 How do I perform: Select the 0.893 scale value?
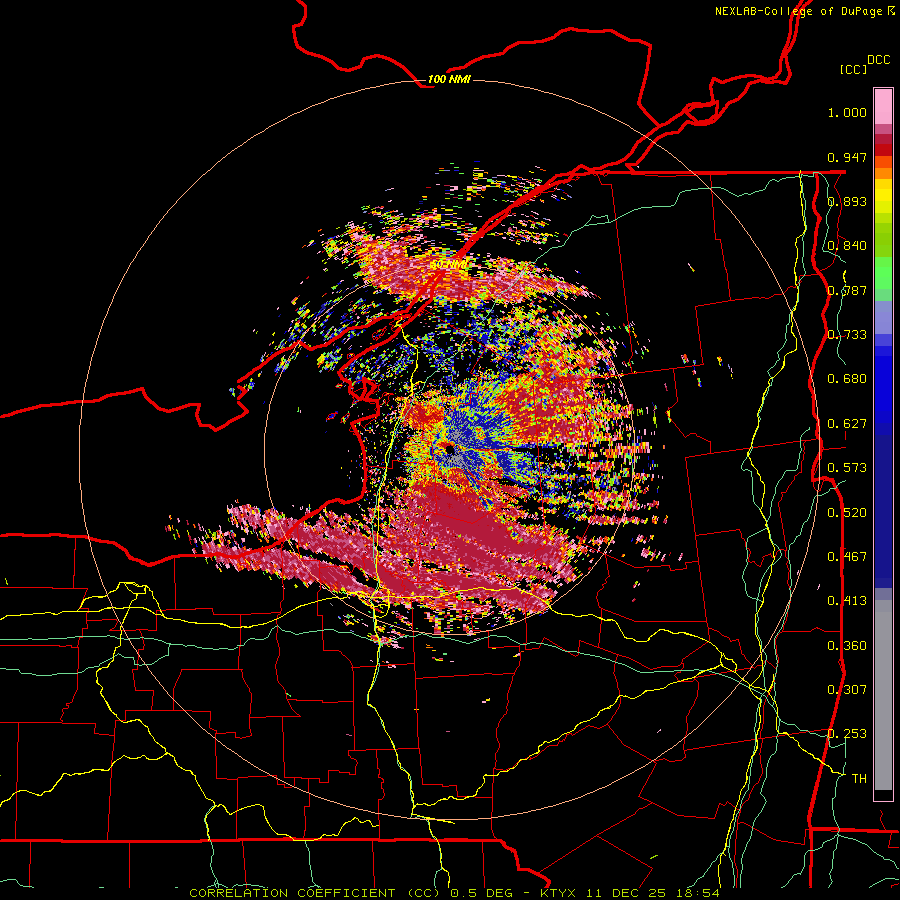(847, 201)
